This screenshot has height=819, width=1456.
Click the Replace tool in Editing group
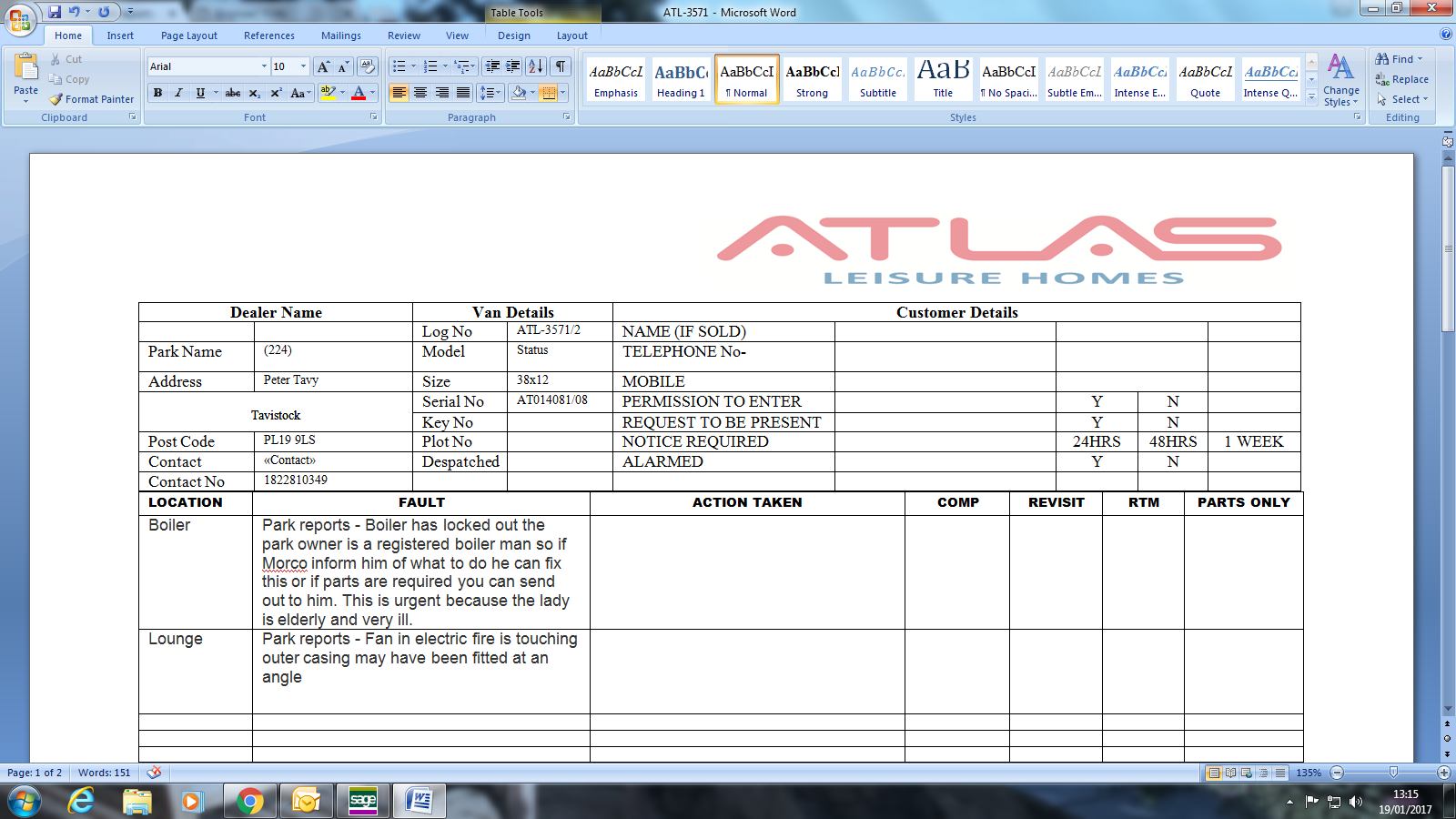[1402, 79]
